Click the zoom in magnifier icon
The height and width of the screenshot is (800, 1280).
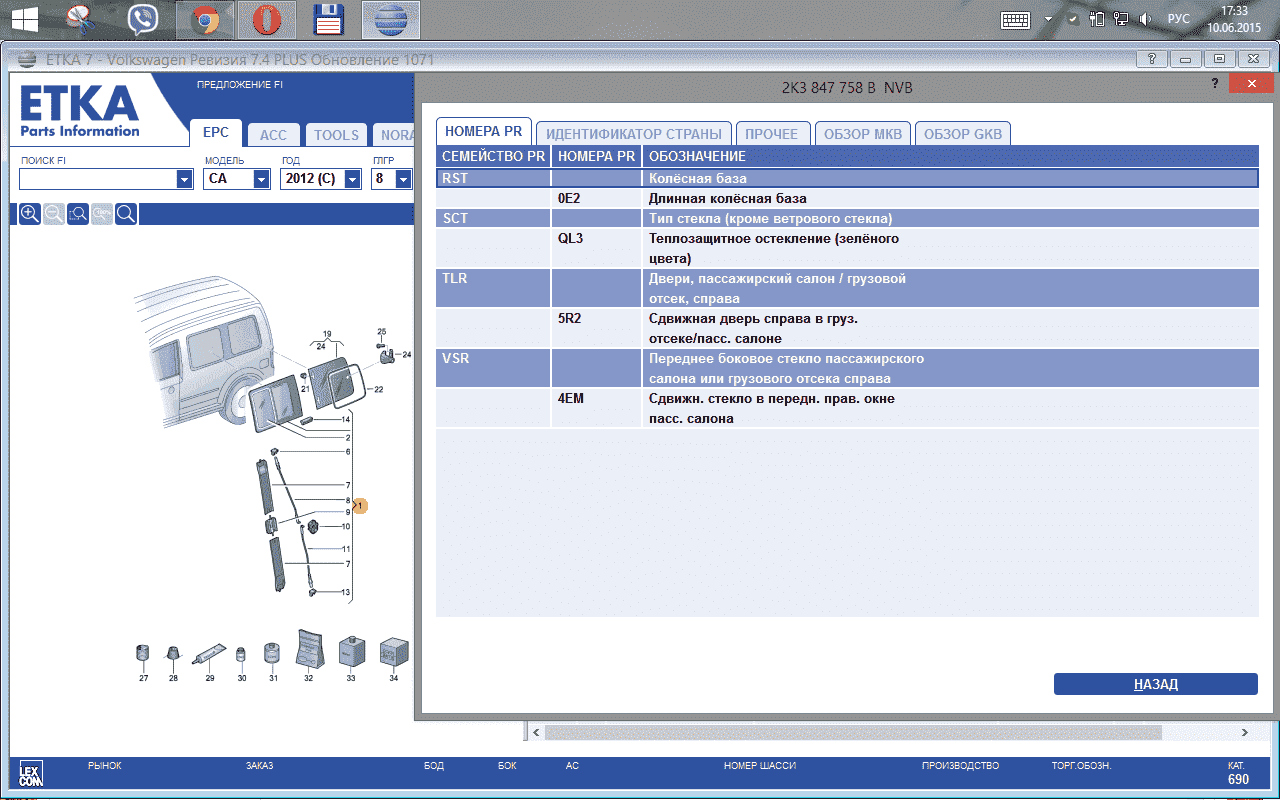(30, 213)
